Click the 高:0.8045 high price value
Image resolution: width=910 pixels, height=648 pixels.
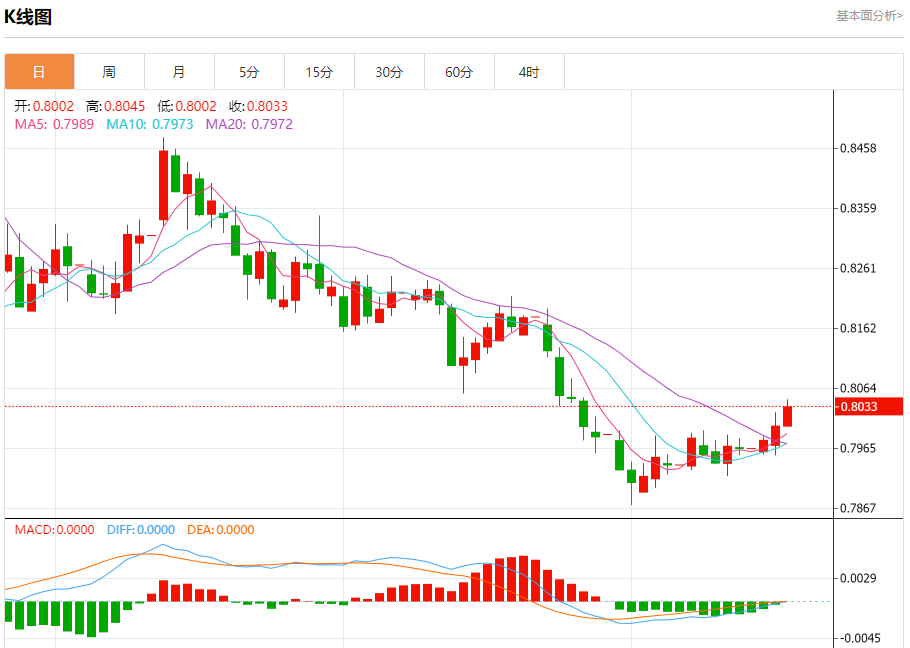pos(115,106)
